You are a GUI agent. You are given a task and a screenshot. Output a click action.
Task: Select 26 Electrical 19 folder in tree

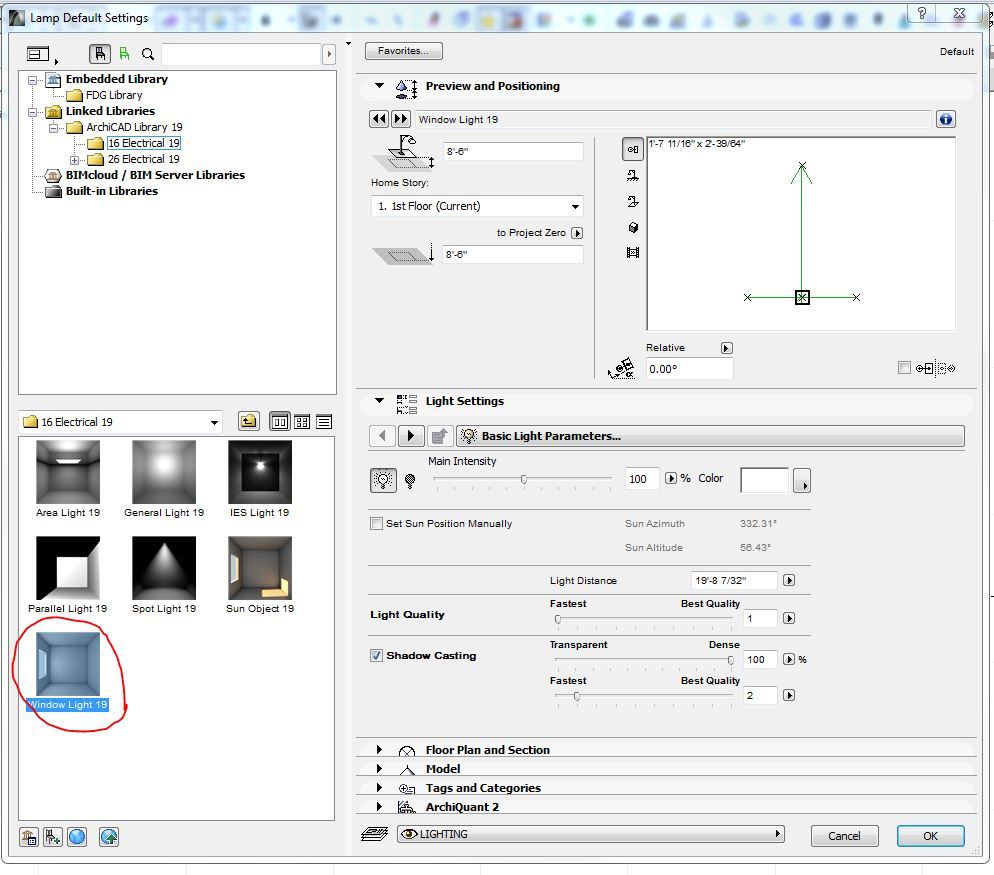point(143,159)
